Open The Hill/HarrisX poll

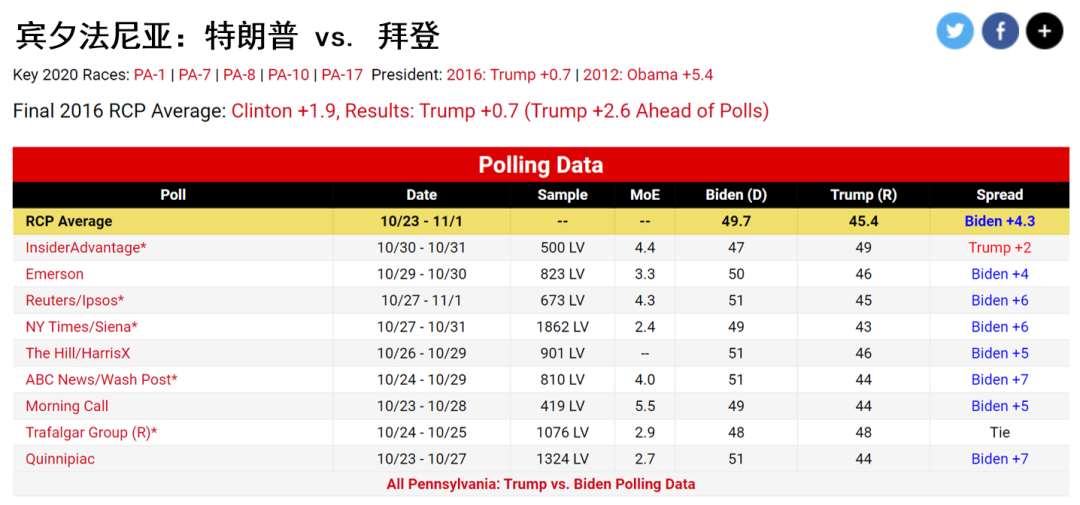pos(78,353)
